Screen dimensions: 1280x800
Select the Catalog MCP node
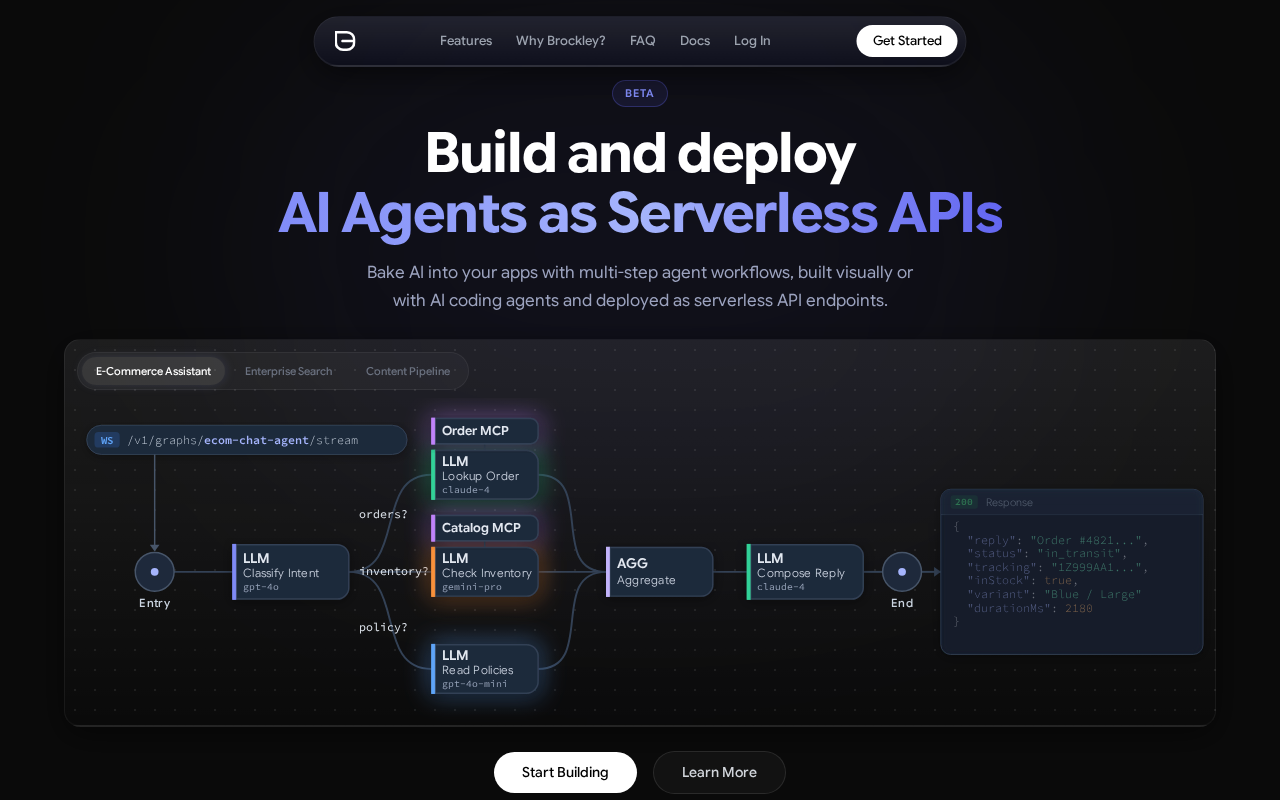click(x=485, y=528)
